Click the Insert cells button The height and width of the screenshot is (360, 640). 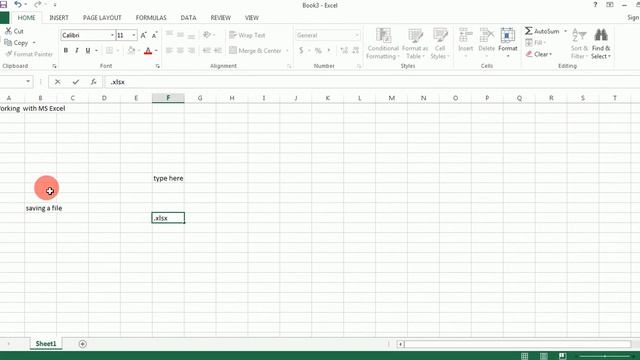tap(465, 43)
